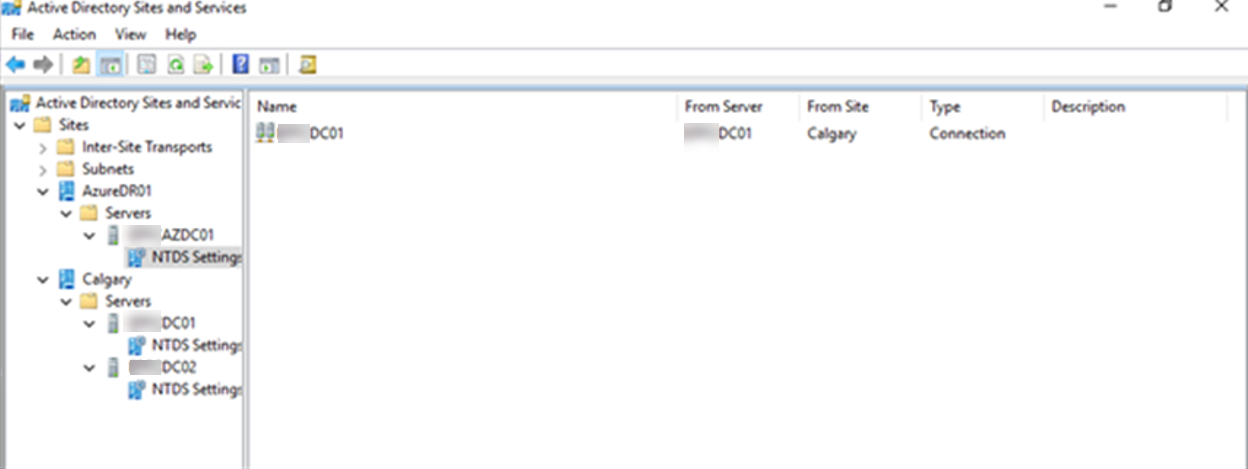Collapse the DC02 server node

(x=90, y=367)
